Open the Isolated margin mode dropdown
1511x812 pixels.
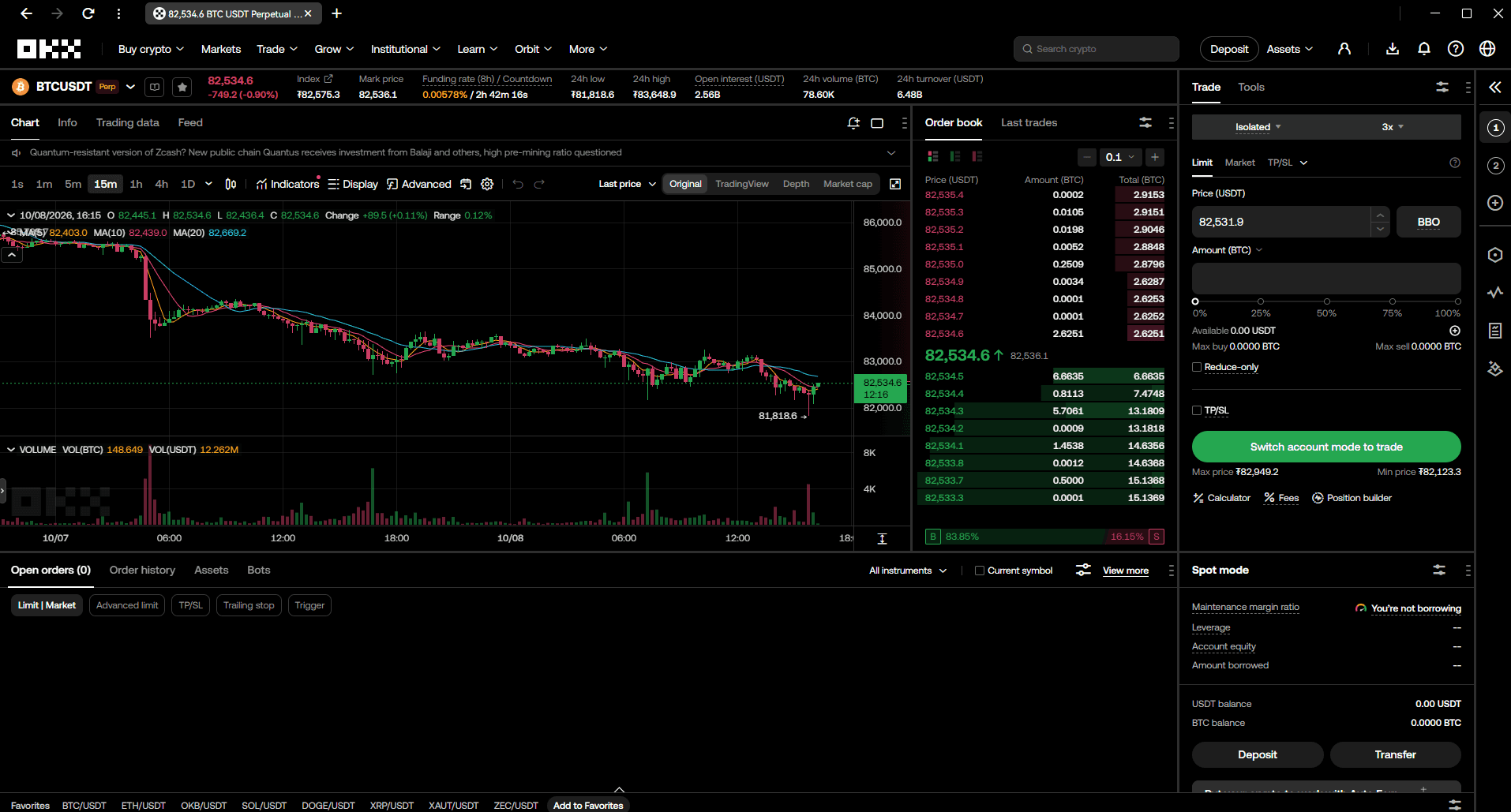(1258, 127)
